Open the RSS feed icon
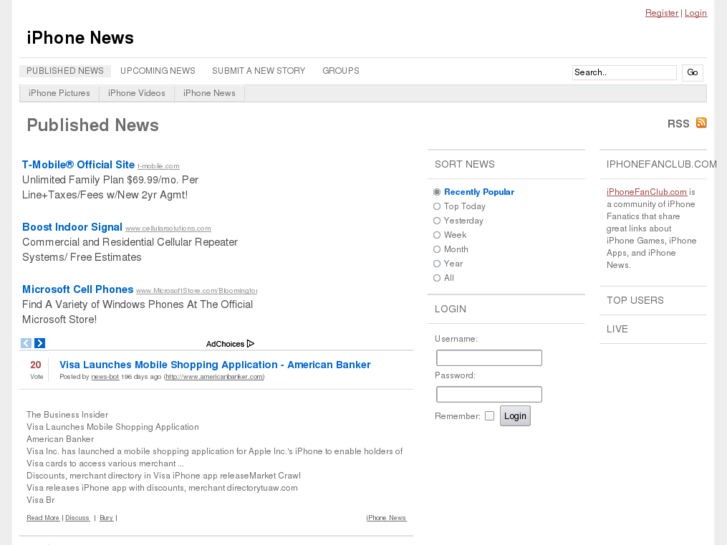 (x=701, y=123)
